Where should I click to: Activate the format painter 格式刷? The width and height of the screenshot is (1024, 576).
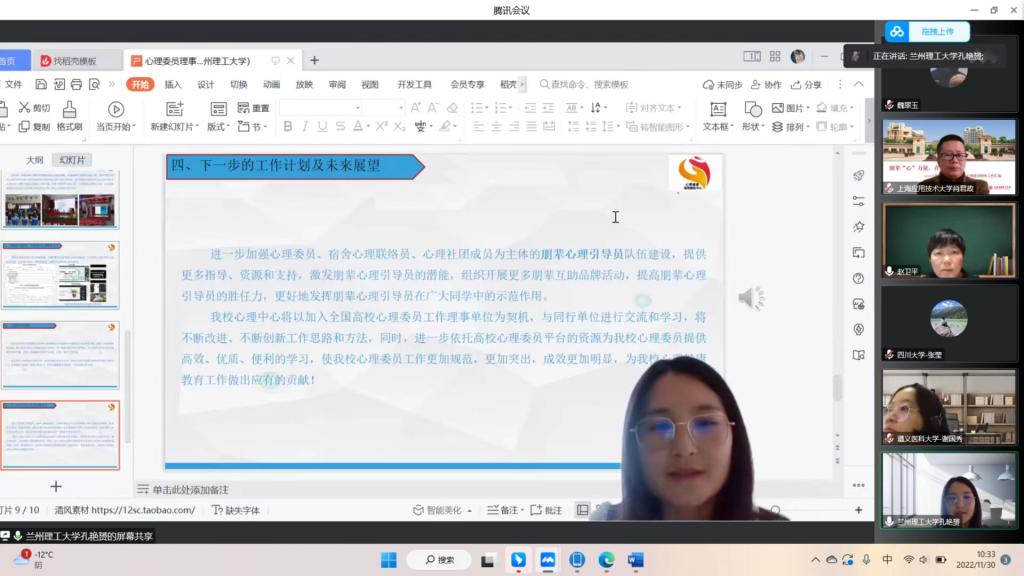[69, 116]
